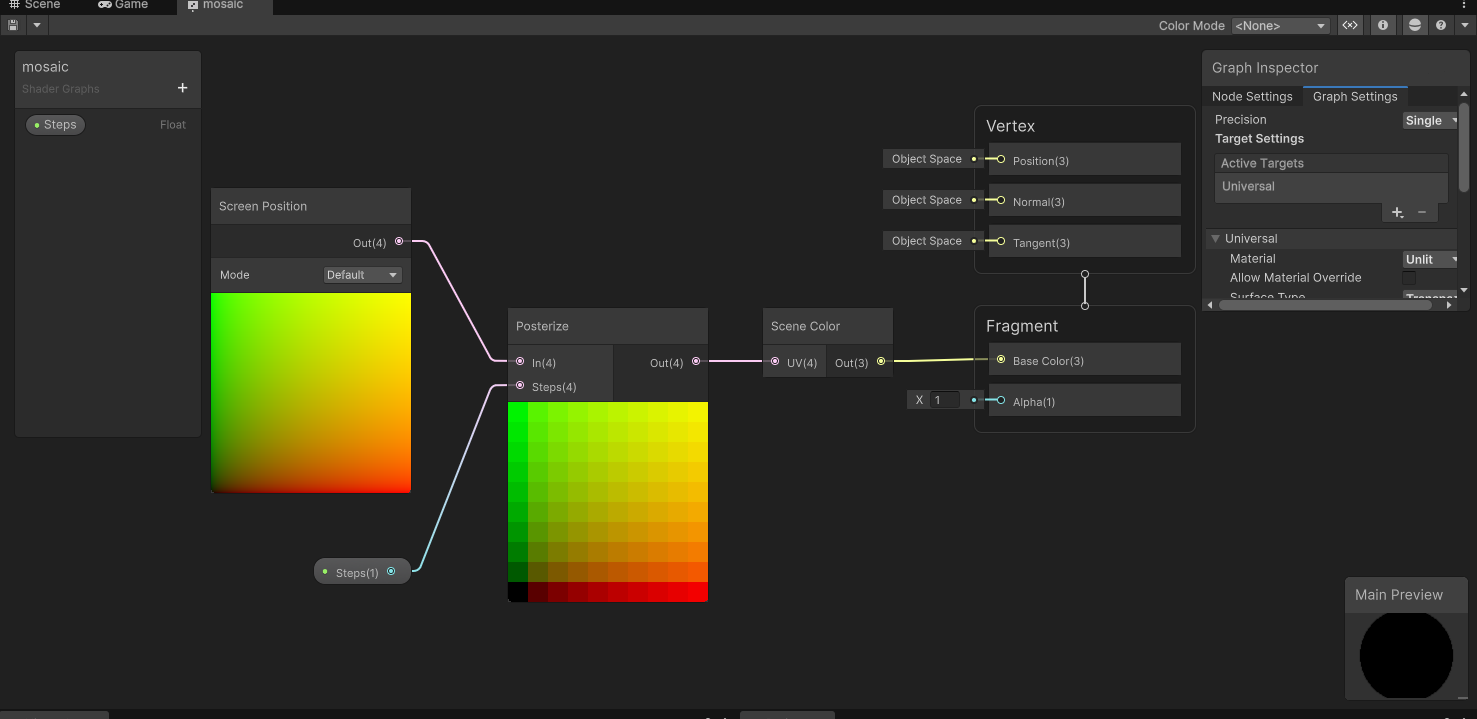Open the Material Unlit dropdown
Screen dimensions: 1477x719
(x=1430, y=258)
